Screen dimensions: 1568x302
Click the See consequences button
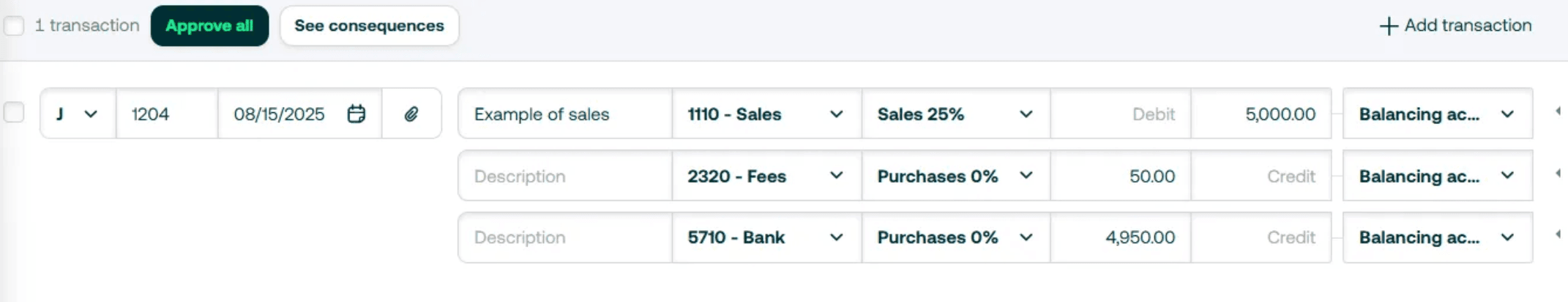[x=369, y=26]
